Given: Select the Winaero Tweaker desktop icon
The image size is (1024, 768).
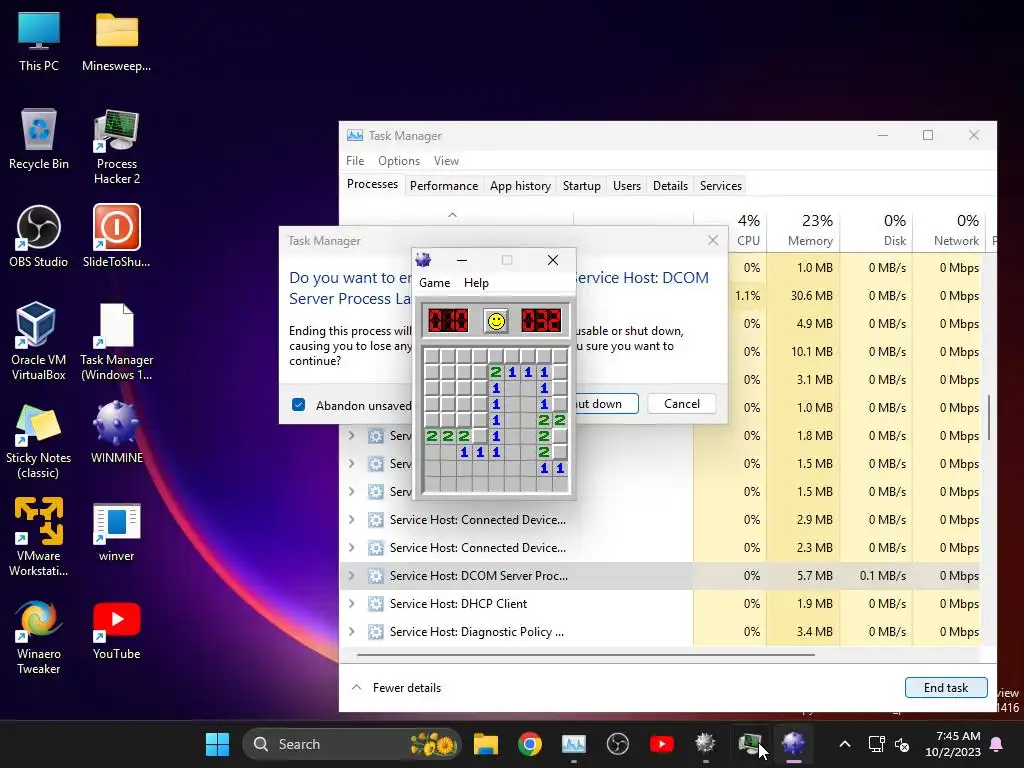Looking at the screenshot, I should click(39, 637).
